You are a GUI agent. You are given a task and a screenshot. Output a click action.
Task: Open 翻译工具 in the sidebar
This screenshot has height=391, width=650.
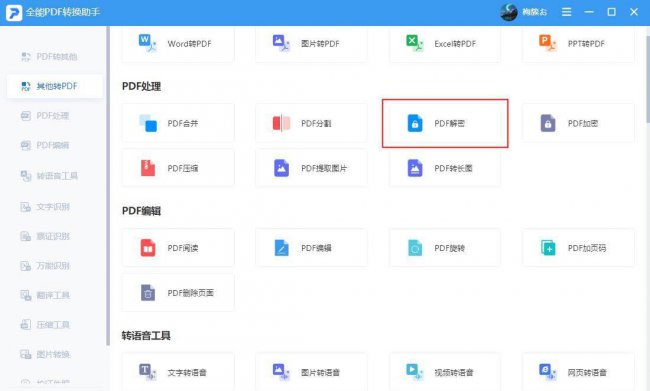click(55, 295)
